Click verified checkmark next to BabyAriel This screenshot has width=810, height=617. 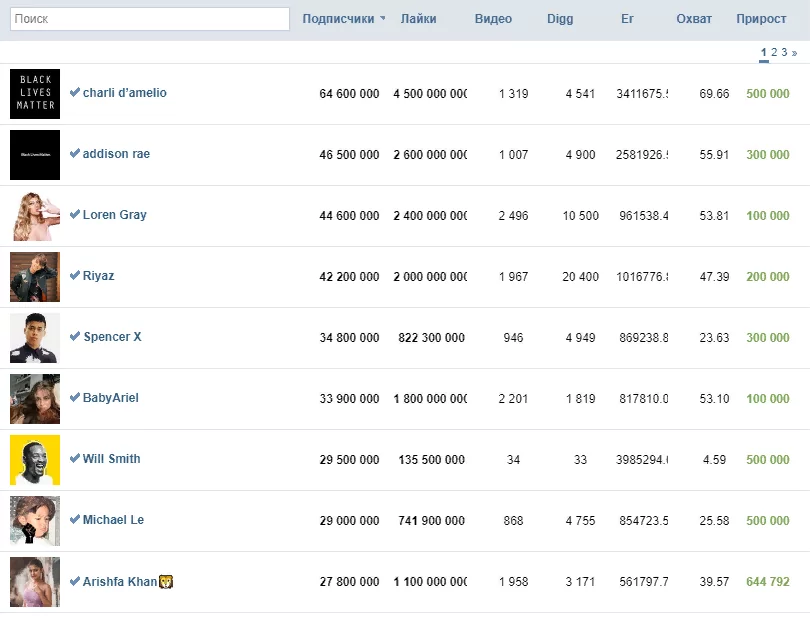click(75, 397)
